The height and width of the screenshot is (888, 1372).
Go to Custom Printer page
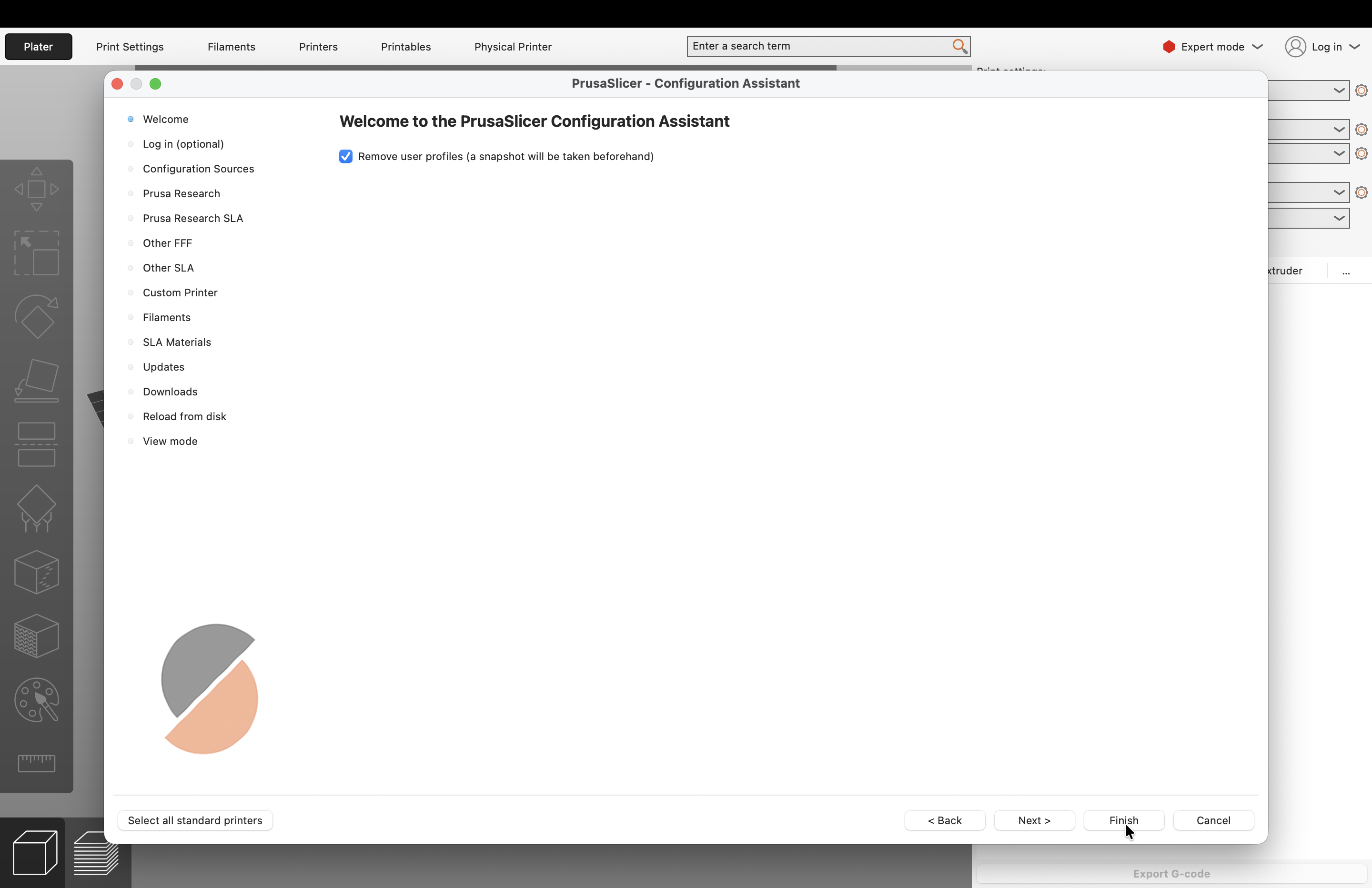click(x=180, y=293)
